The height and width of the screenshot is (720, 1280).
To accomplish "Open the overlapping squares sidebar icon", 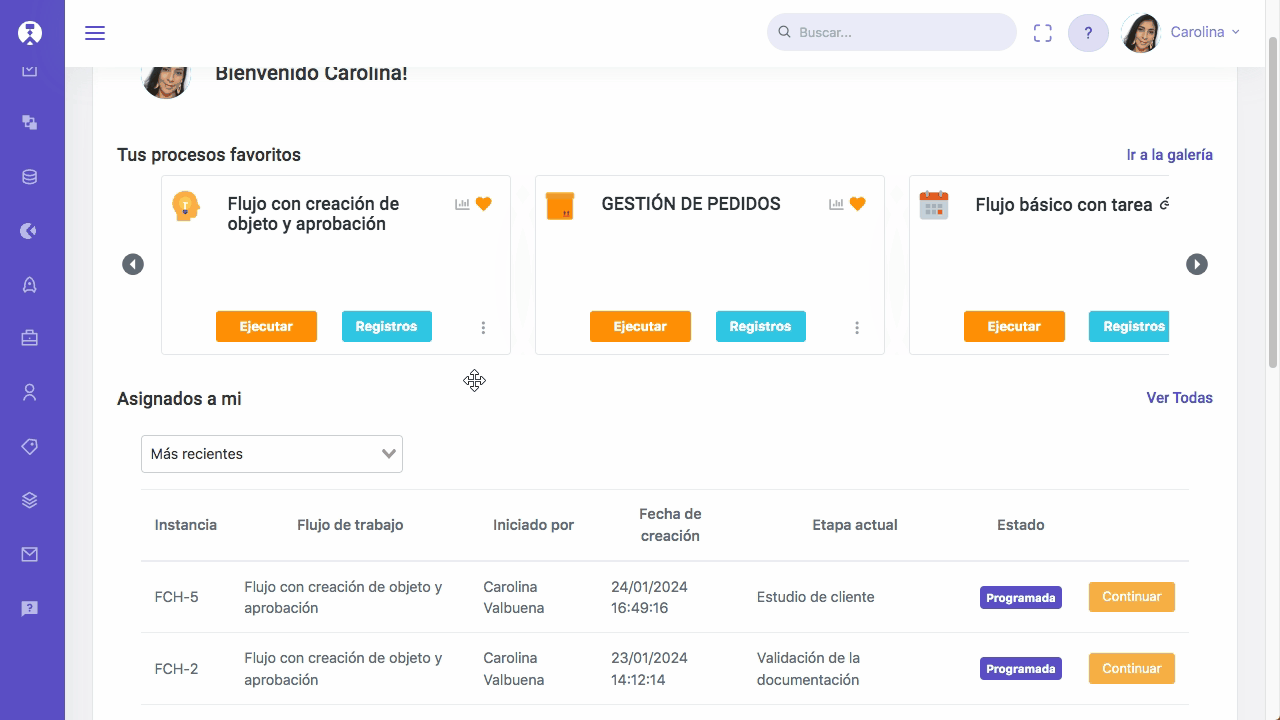I will 30,123.
